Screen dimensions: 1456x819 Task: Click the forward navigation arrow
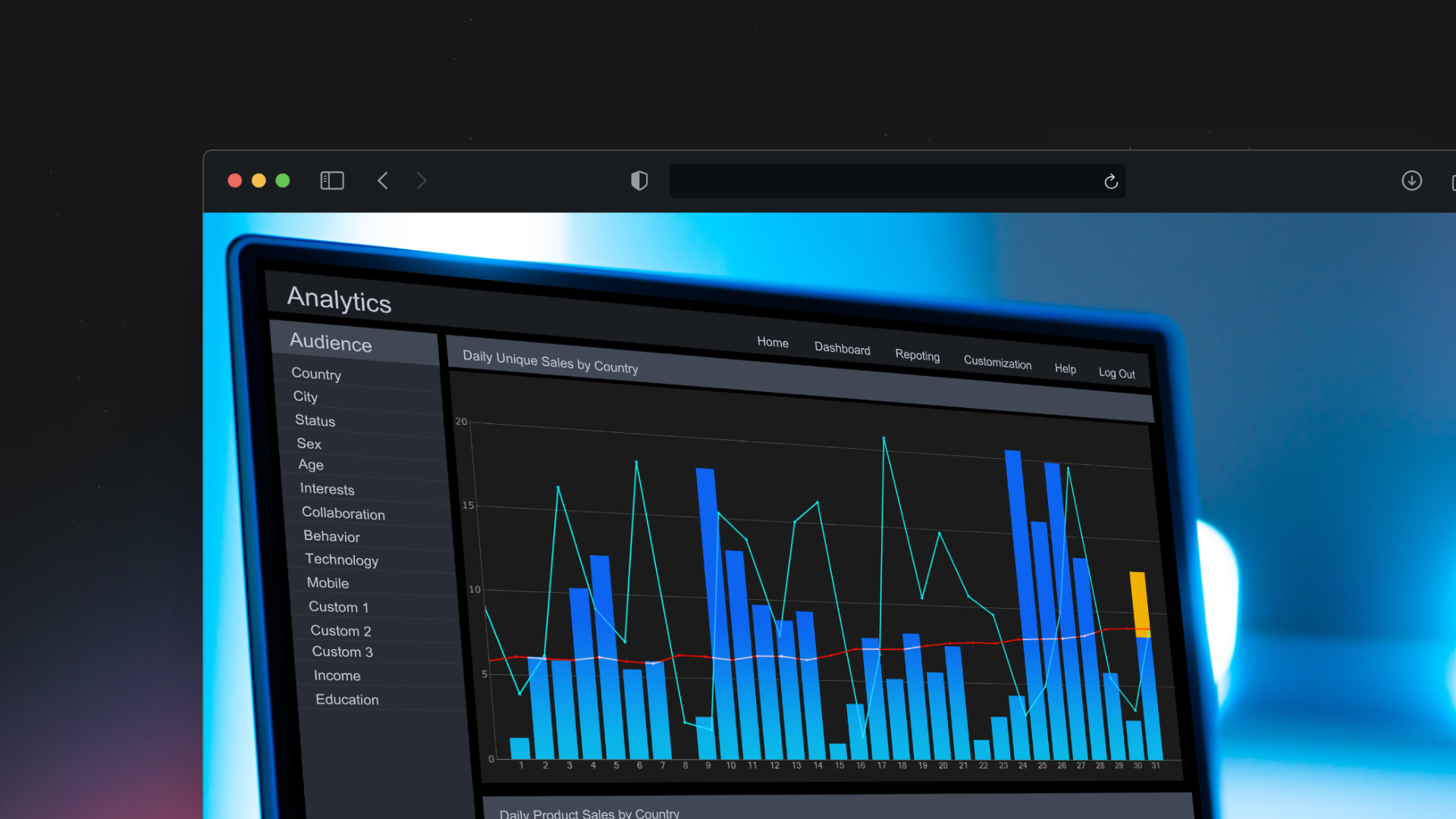tap(422, 180)
